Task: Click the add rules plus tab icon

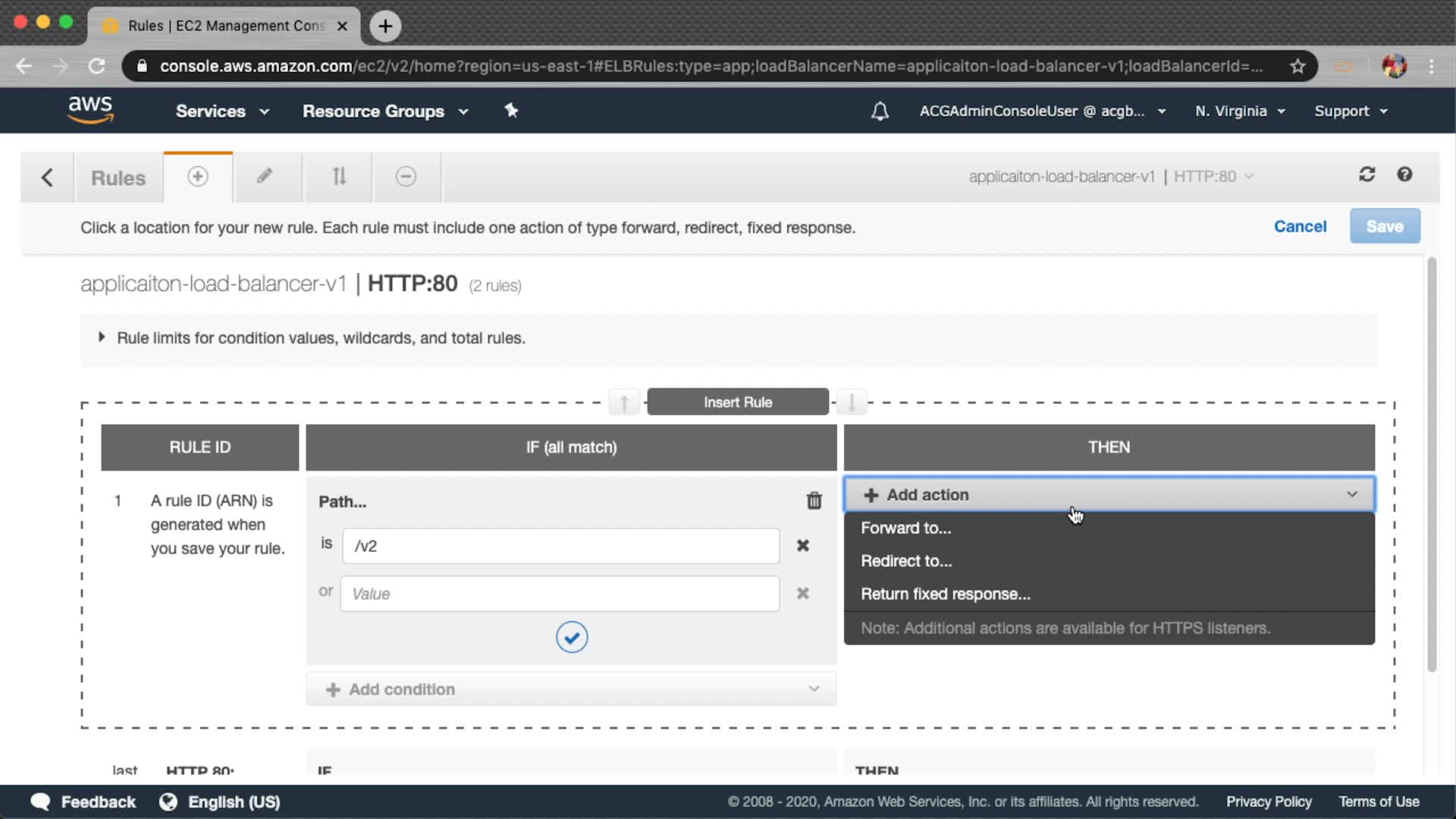Action: coord(197,177)
